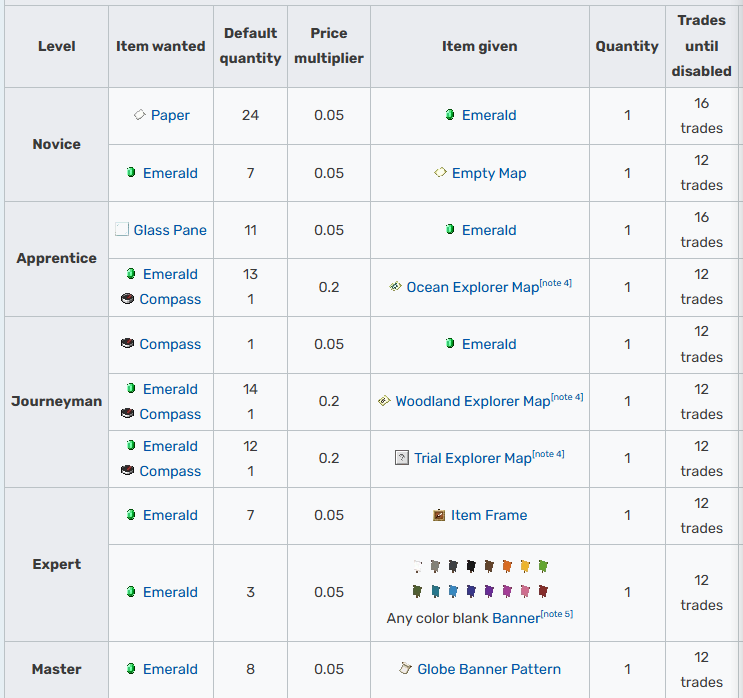Screen dimensions: 743x698
Task: Click the Woodland Explorer Map icon
Action: [x=384, y=401]
